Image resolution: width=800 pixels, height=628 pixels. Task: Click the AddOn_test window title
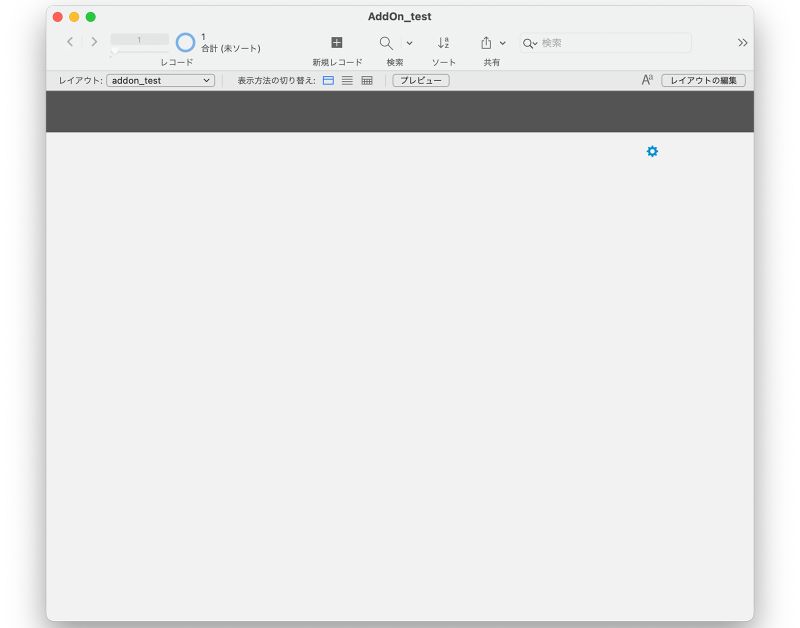tap(399, 17)
